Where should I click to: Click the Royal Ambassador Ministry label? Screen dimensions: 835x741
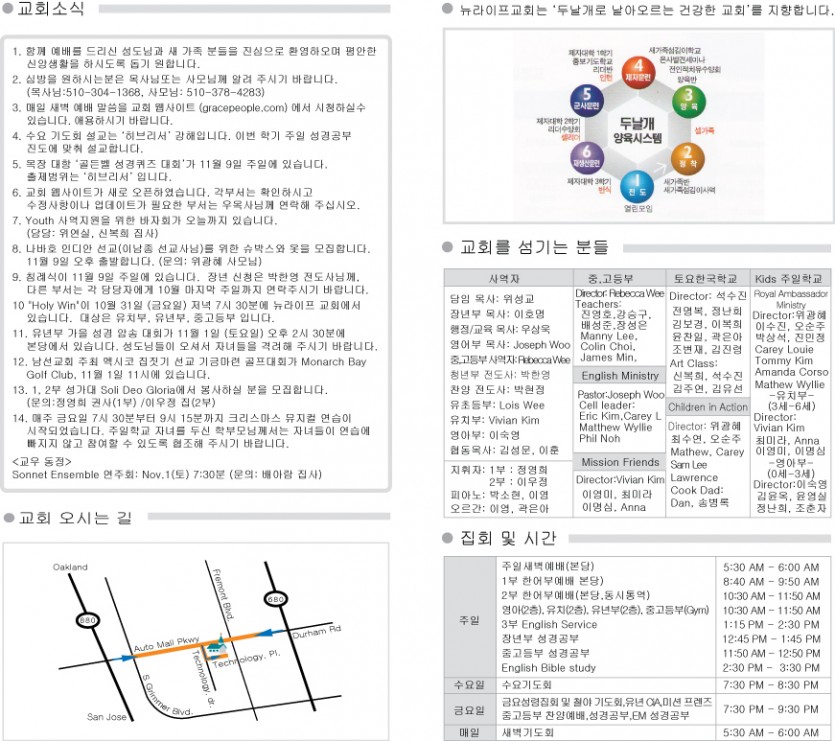point(790,299)
